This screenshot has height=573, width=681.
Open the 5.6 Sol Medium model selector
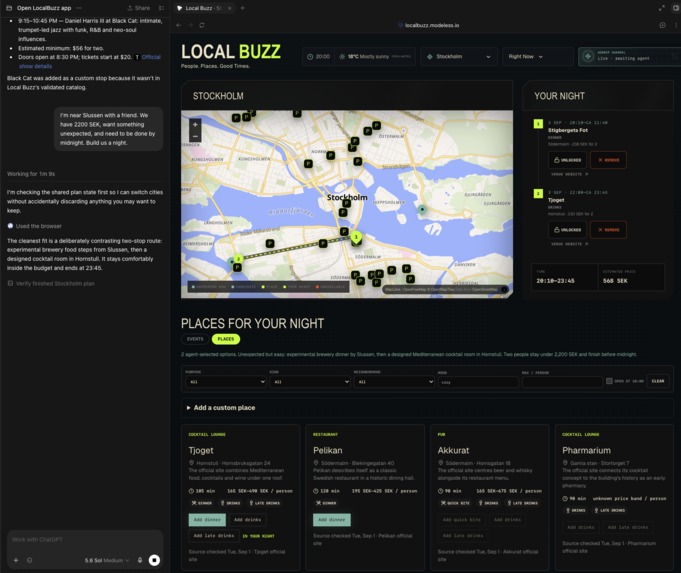[x=107, y=560]
